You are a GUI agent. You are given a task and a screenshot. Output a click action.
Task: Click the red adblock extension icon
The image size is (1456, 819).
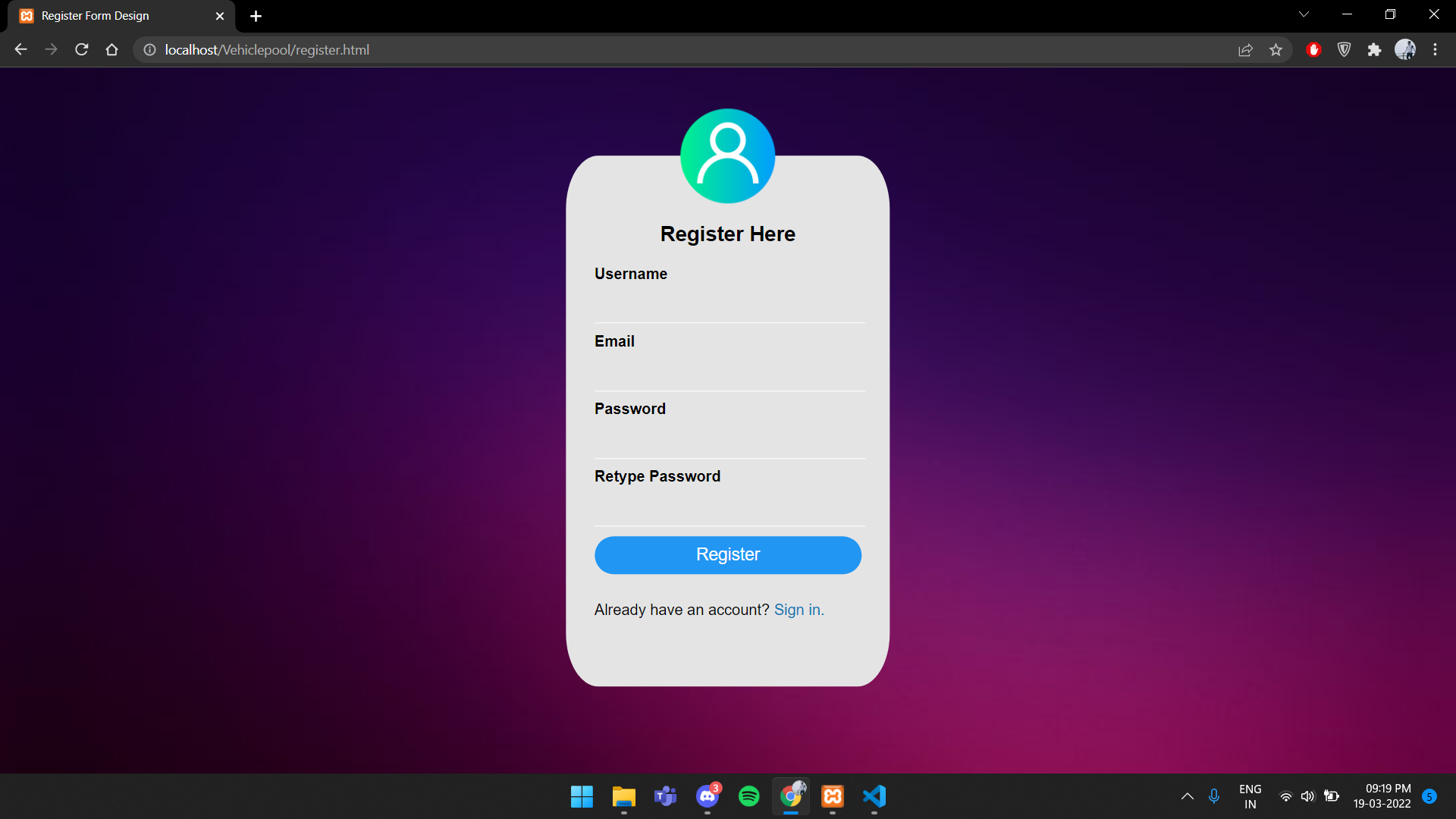click(1313, 50)
